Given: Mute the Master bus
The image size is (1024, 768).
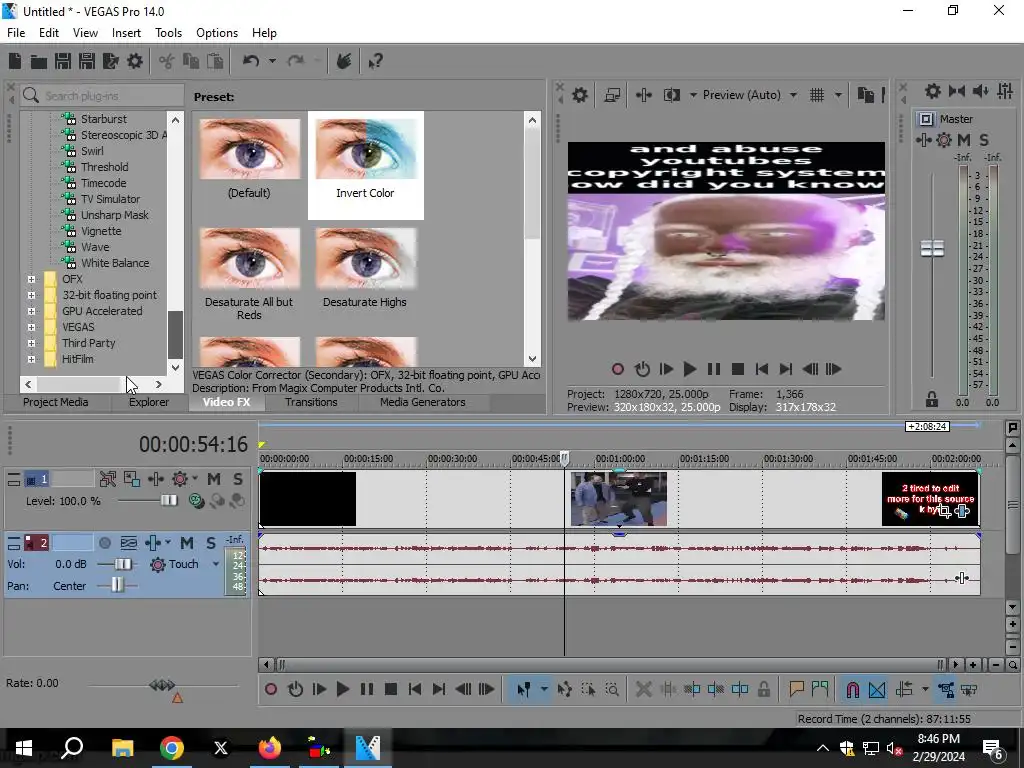Looking at the screenshot, I should pos(964,140).
